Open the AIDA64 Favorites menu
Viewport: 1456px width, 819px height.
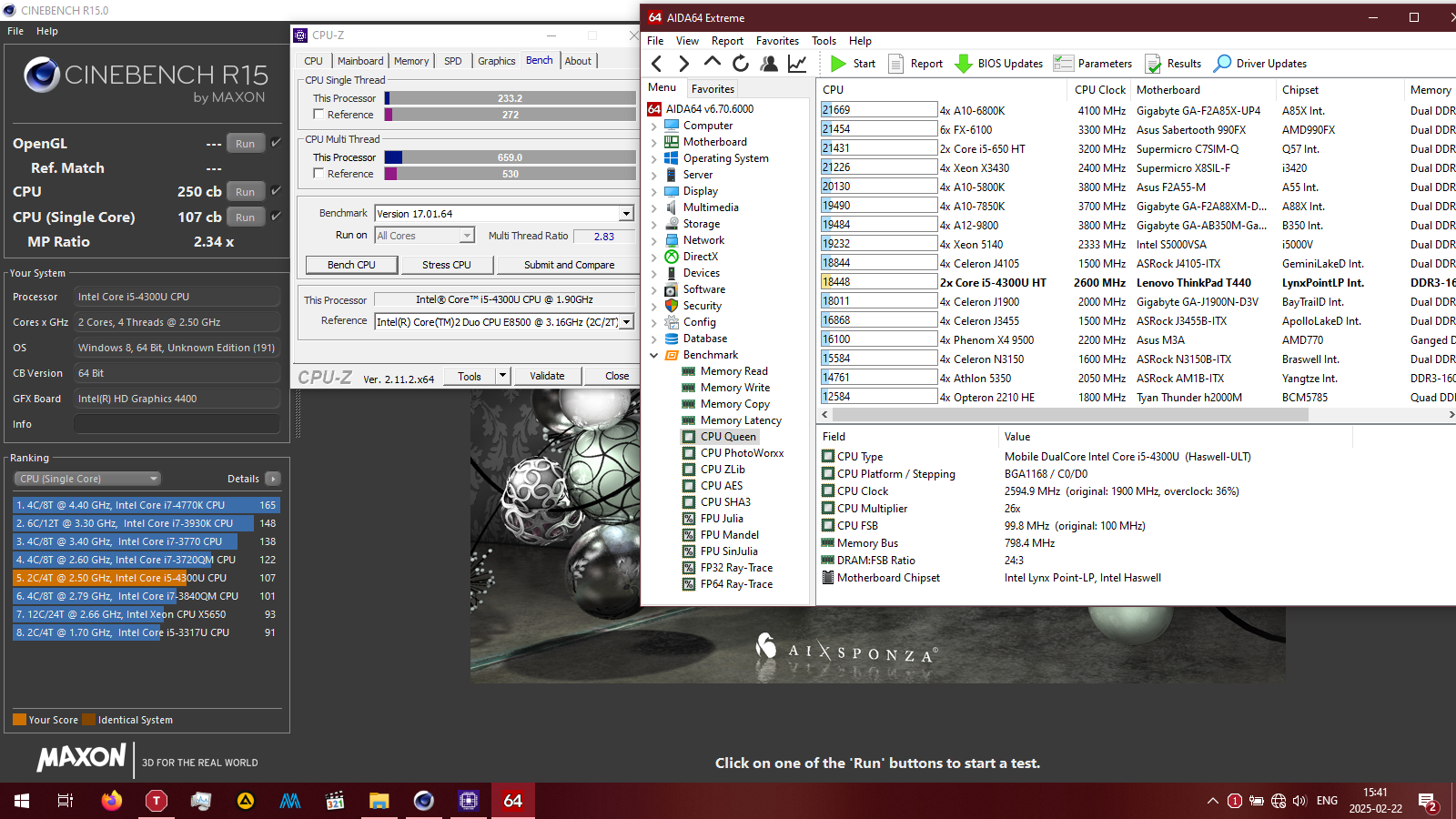(x=777, y=41)
